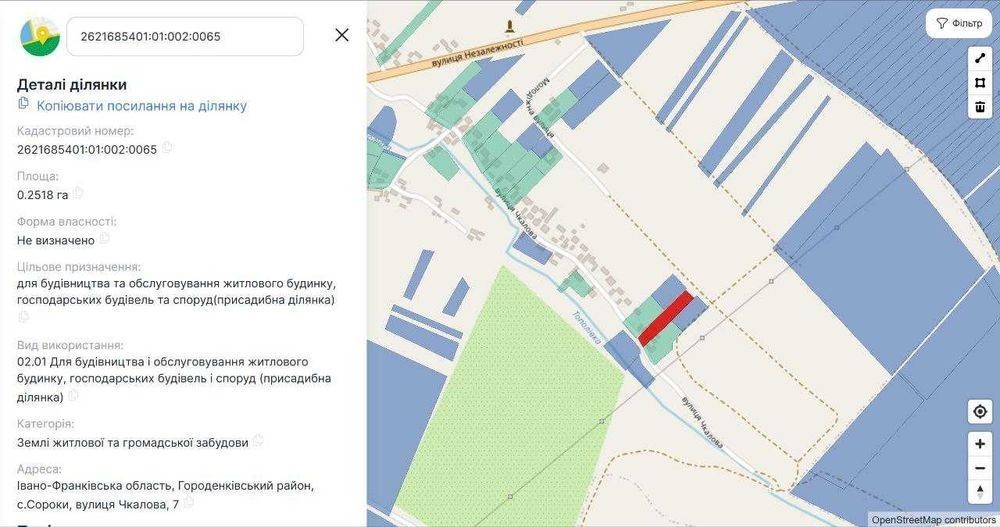Click the app logo icon
Viewport: 1000px width, 527px height.
pyautogui.click(x=40, y=36)
